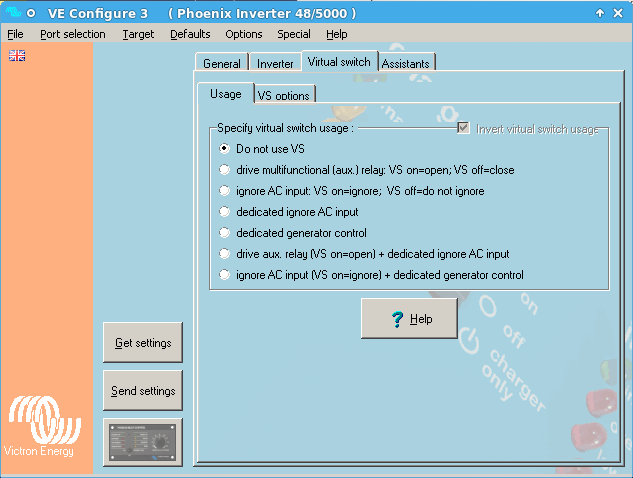633x478 pixels.
Task: Open the Target menu
Action: pyautogui.click(x=138, y=34)
